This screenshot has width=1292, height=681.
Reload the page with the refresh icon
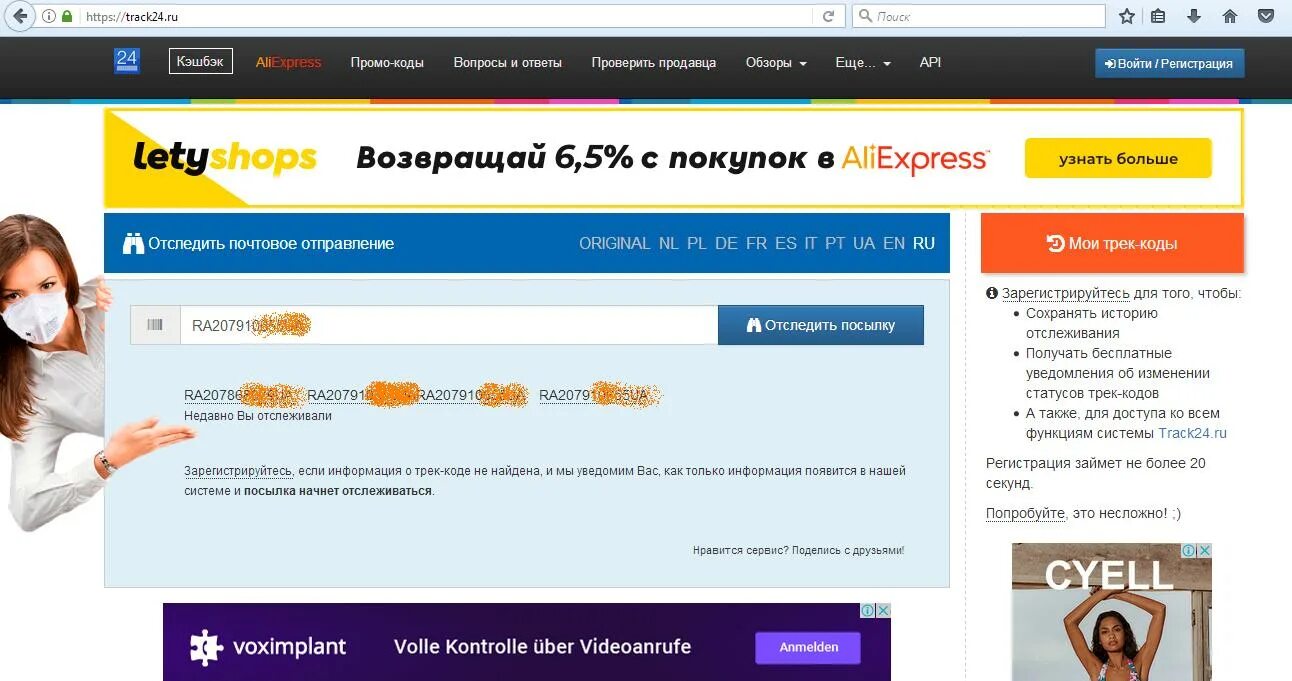click(828, 17)
